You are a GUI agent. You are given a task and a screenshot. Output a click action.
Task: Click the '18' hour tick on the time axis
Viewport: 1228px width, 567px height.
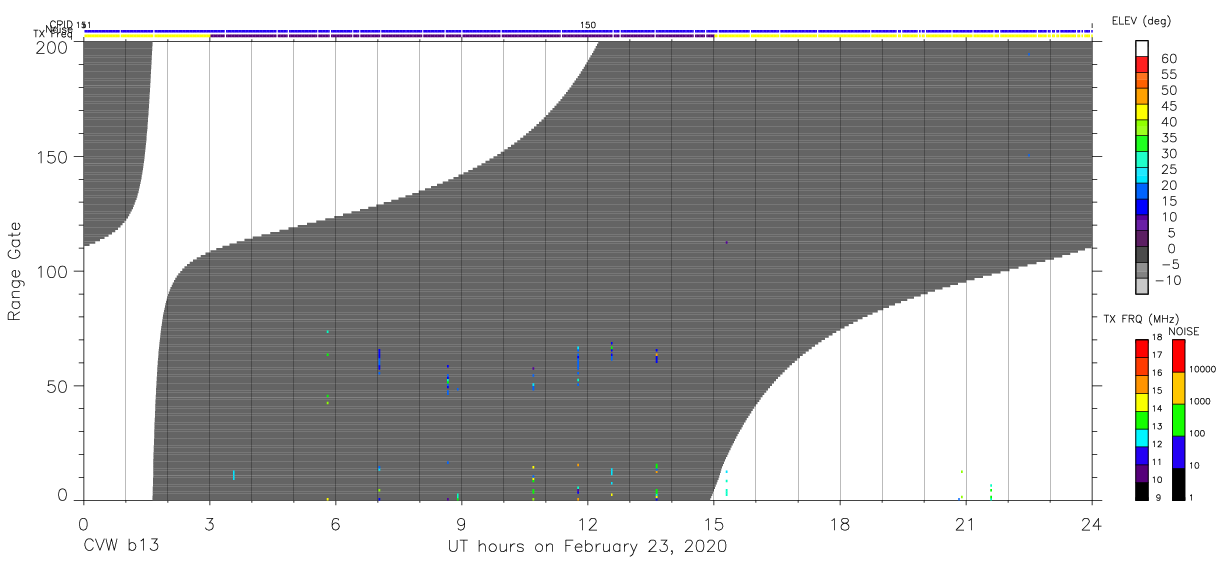click(840, 523)
